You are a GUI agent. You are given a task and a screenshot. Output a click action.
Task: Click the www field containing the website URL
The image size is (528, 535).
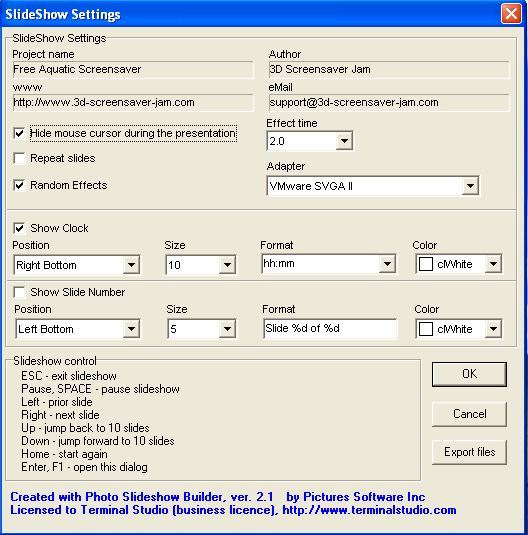133,103
